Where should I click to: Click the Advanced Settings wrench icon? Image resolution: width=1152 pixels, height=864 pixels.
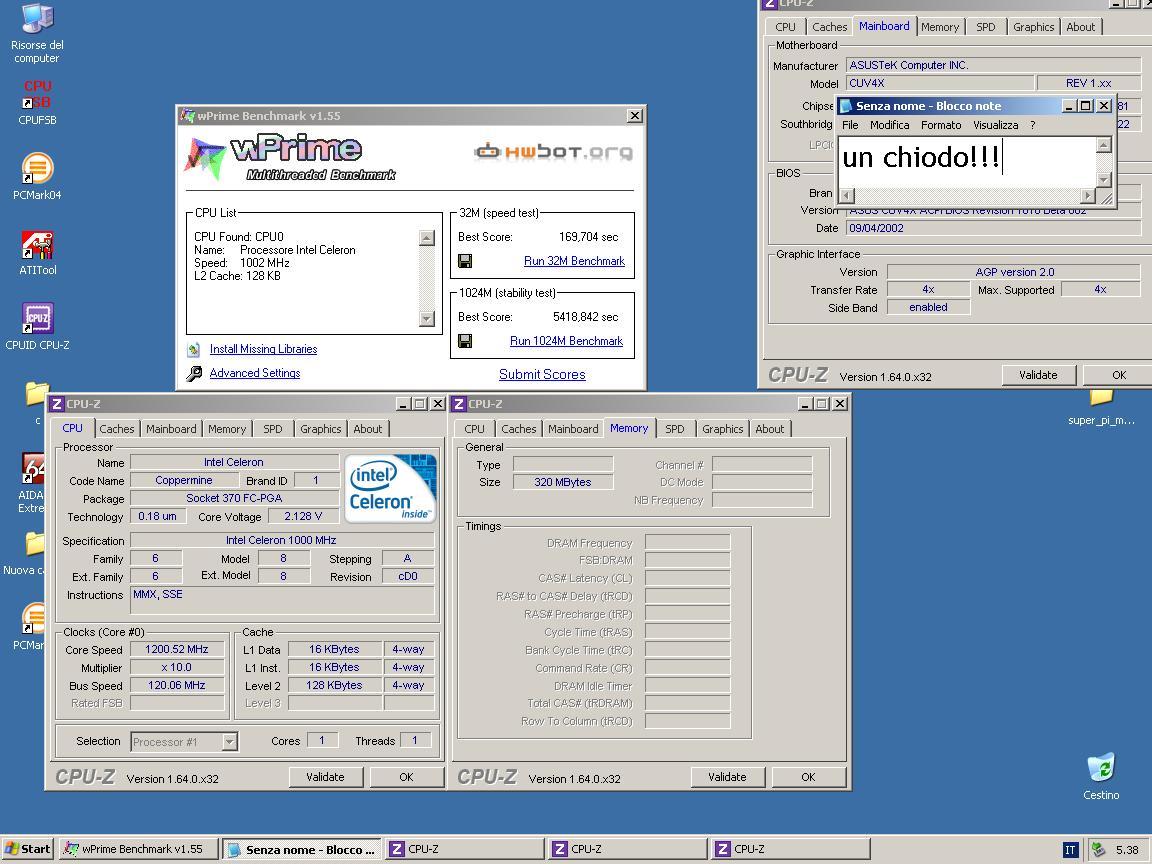[194, 373]
